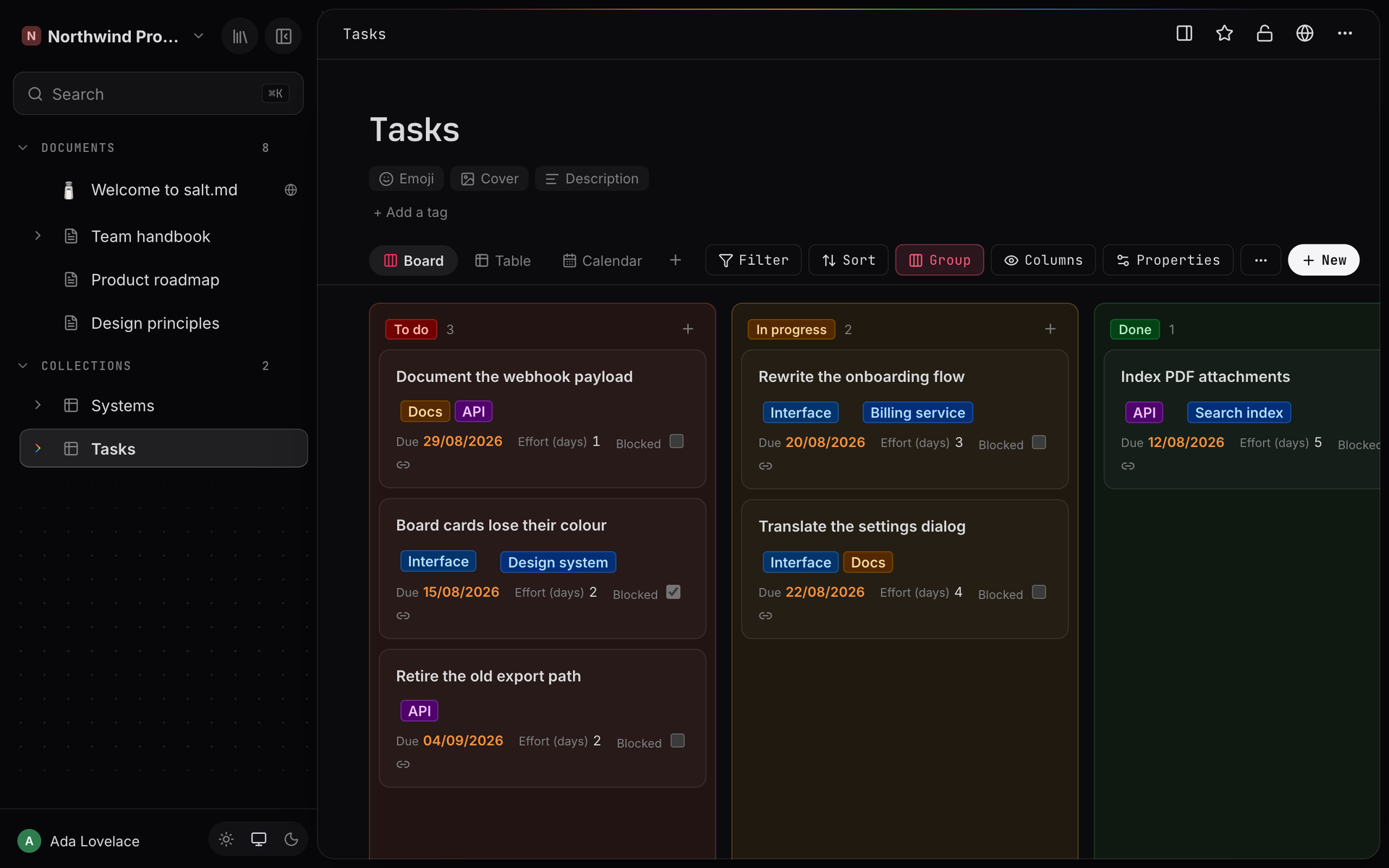
Task: Expand the Systems collection
Action: (38, 405)
